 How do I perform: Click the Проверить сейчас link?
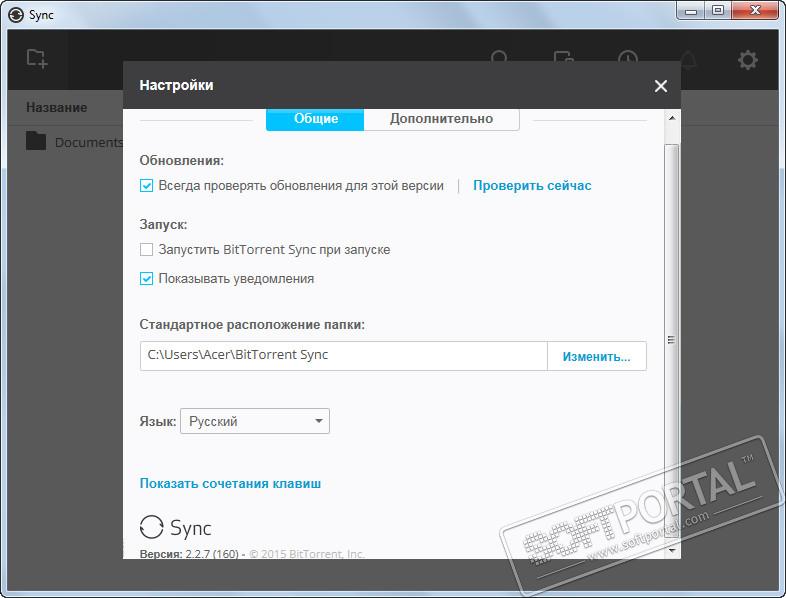(532, 185)
